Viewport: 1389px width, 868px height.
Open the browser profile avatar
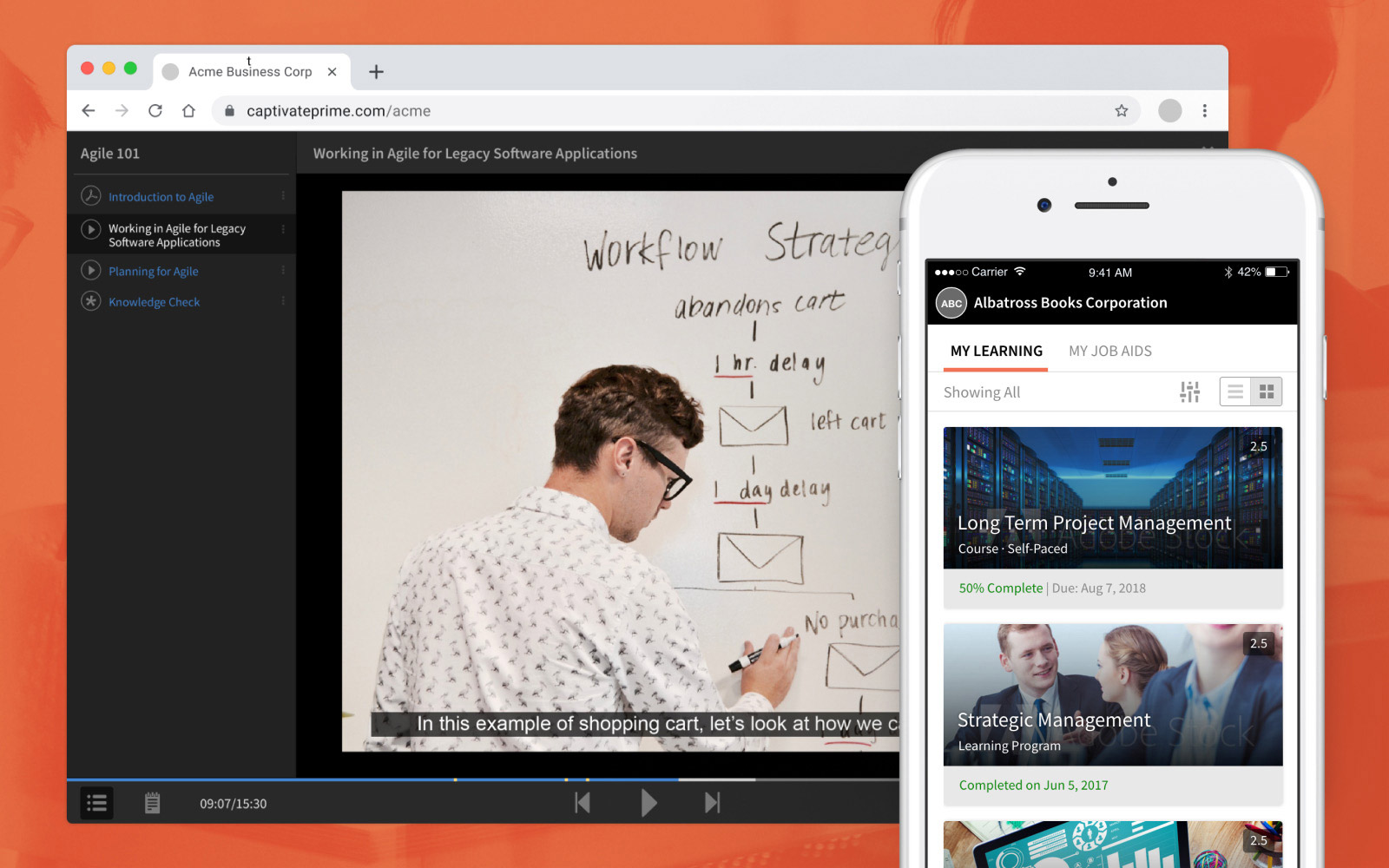1170,110
